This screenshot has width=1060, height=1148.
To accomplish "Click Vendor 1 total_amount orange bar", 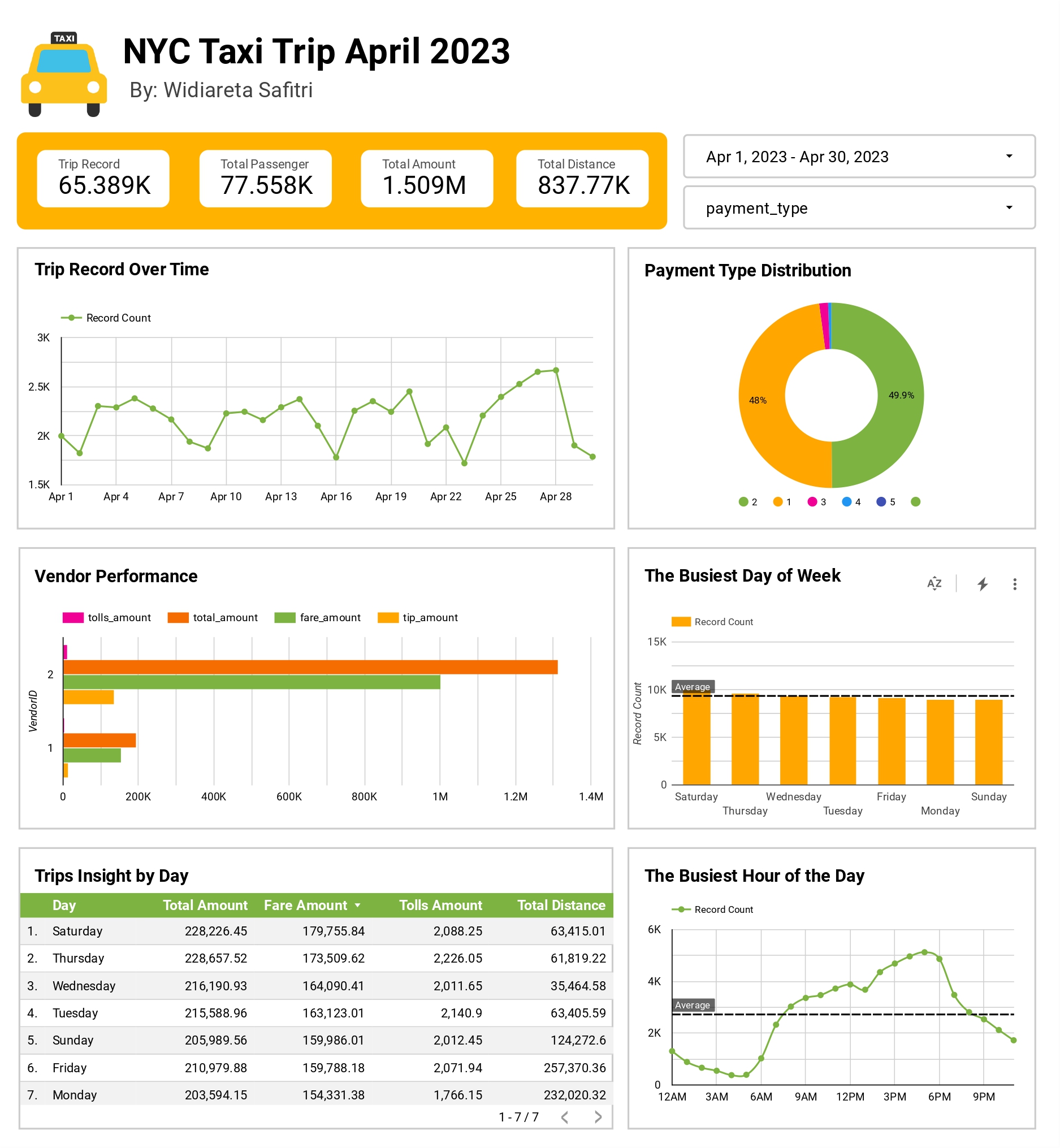I will tap(99, 740).
